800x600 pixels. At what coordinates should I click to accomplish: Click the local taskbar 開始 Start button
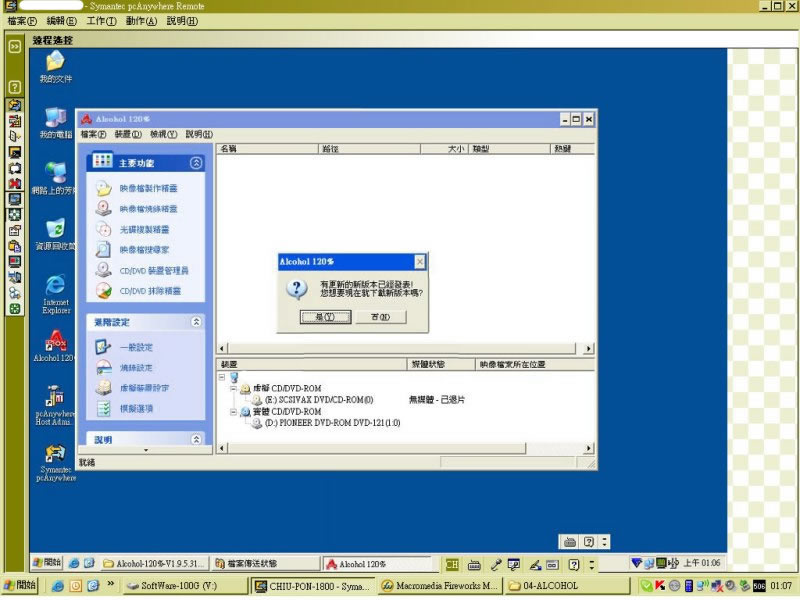point(20,585)
